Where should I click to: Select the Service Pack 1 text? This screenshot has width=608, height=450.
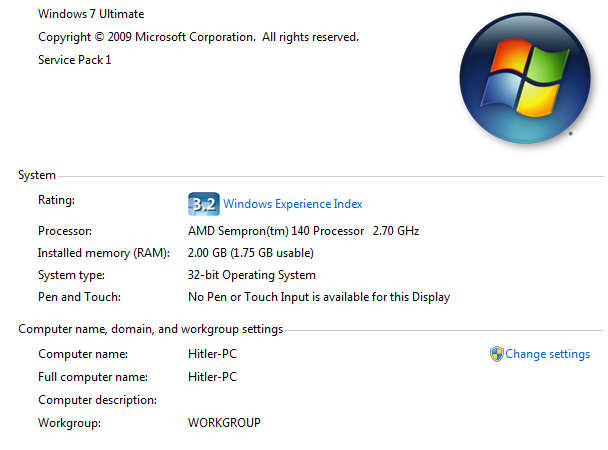click(75, 60)
